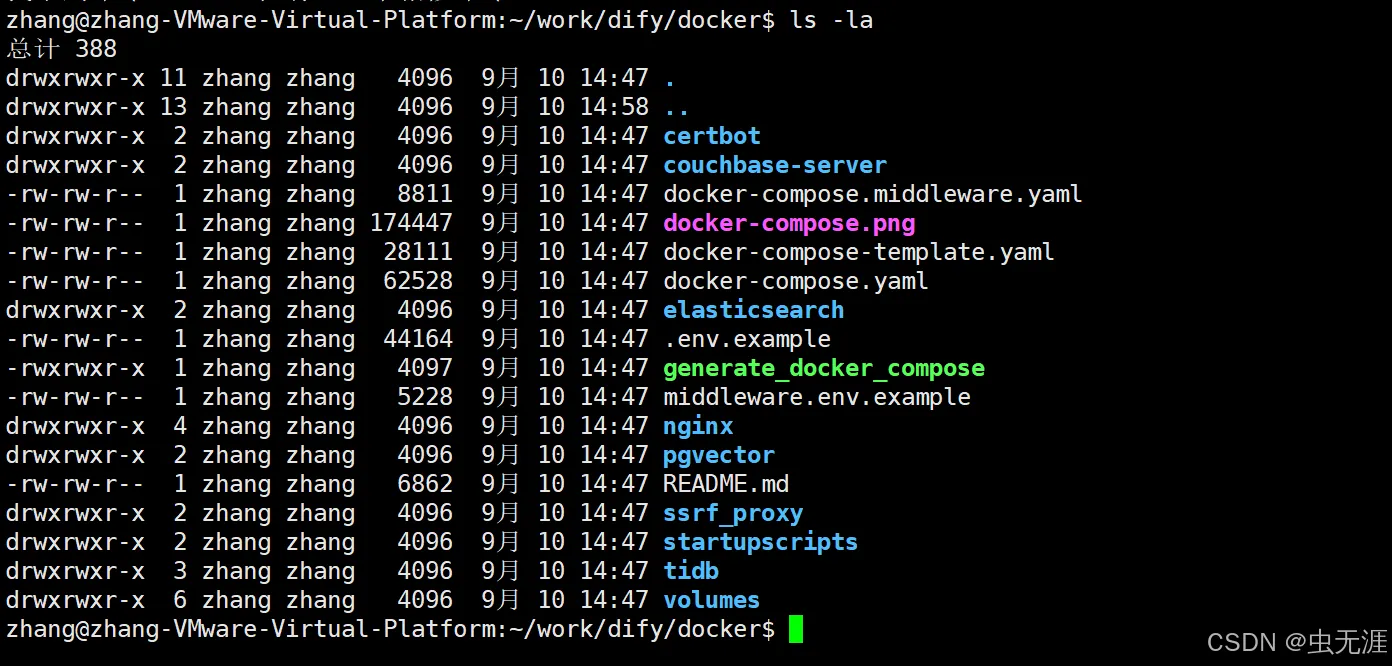Click the file size 174447

pyautogui.click(x=411, y=223)
